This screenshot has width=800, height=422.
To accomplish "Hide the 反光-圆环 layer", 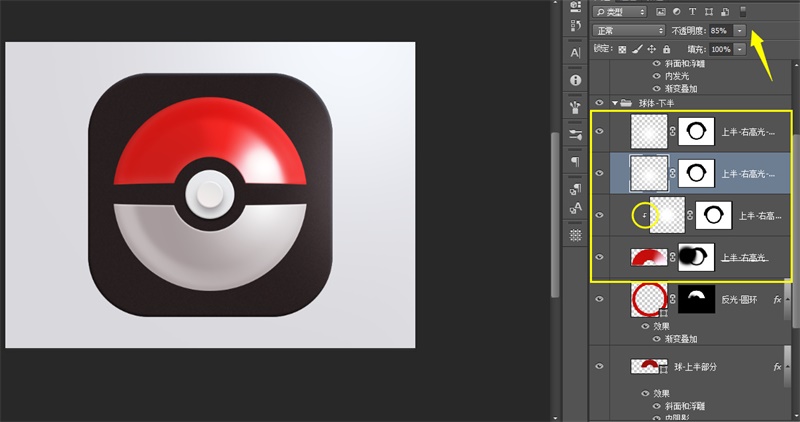I will pos(600,298).
